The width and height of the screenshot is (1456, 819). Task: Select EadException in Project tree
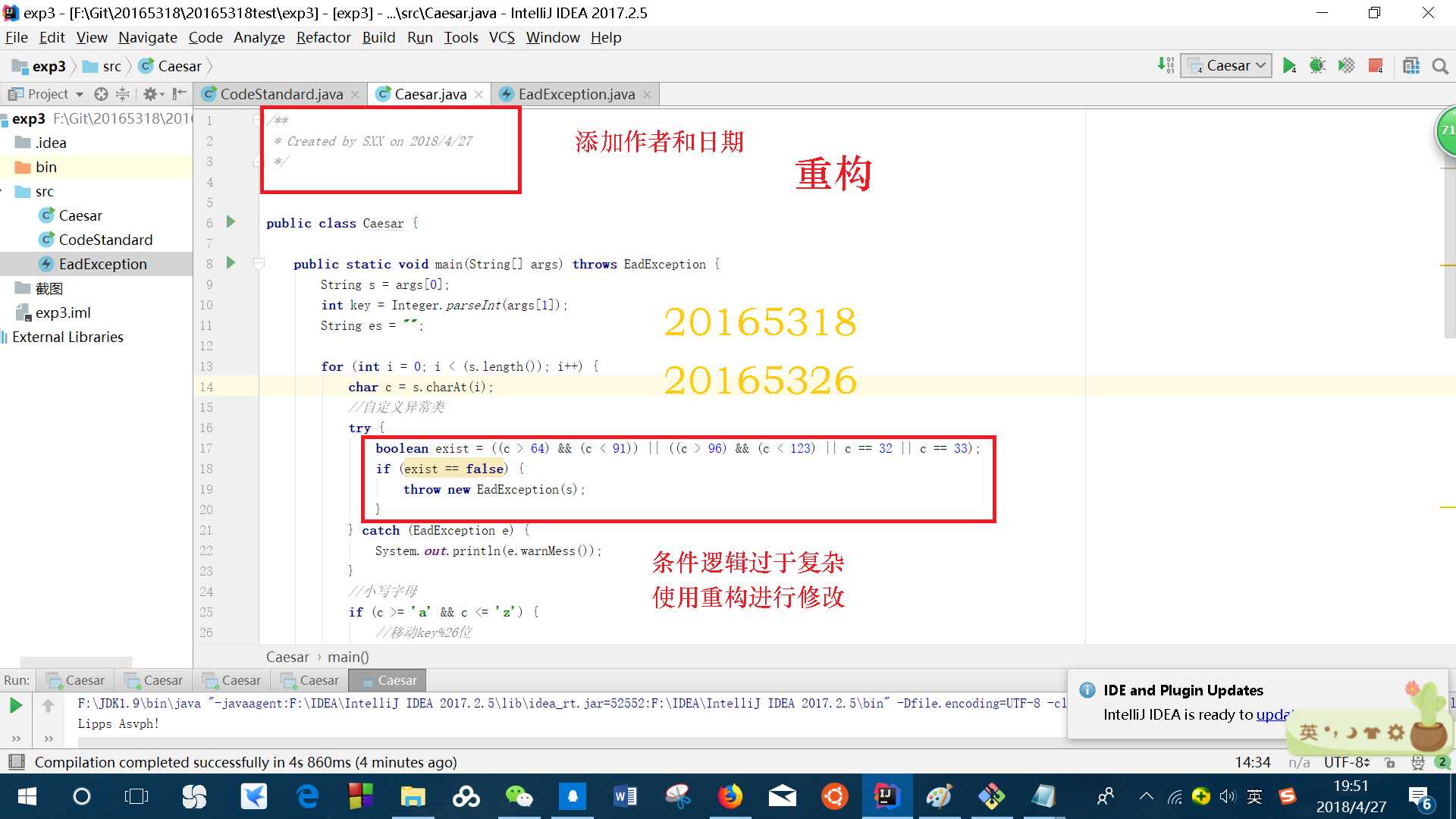pyautogui.click(x=93, y=264)
